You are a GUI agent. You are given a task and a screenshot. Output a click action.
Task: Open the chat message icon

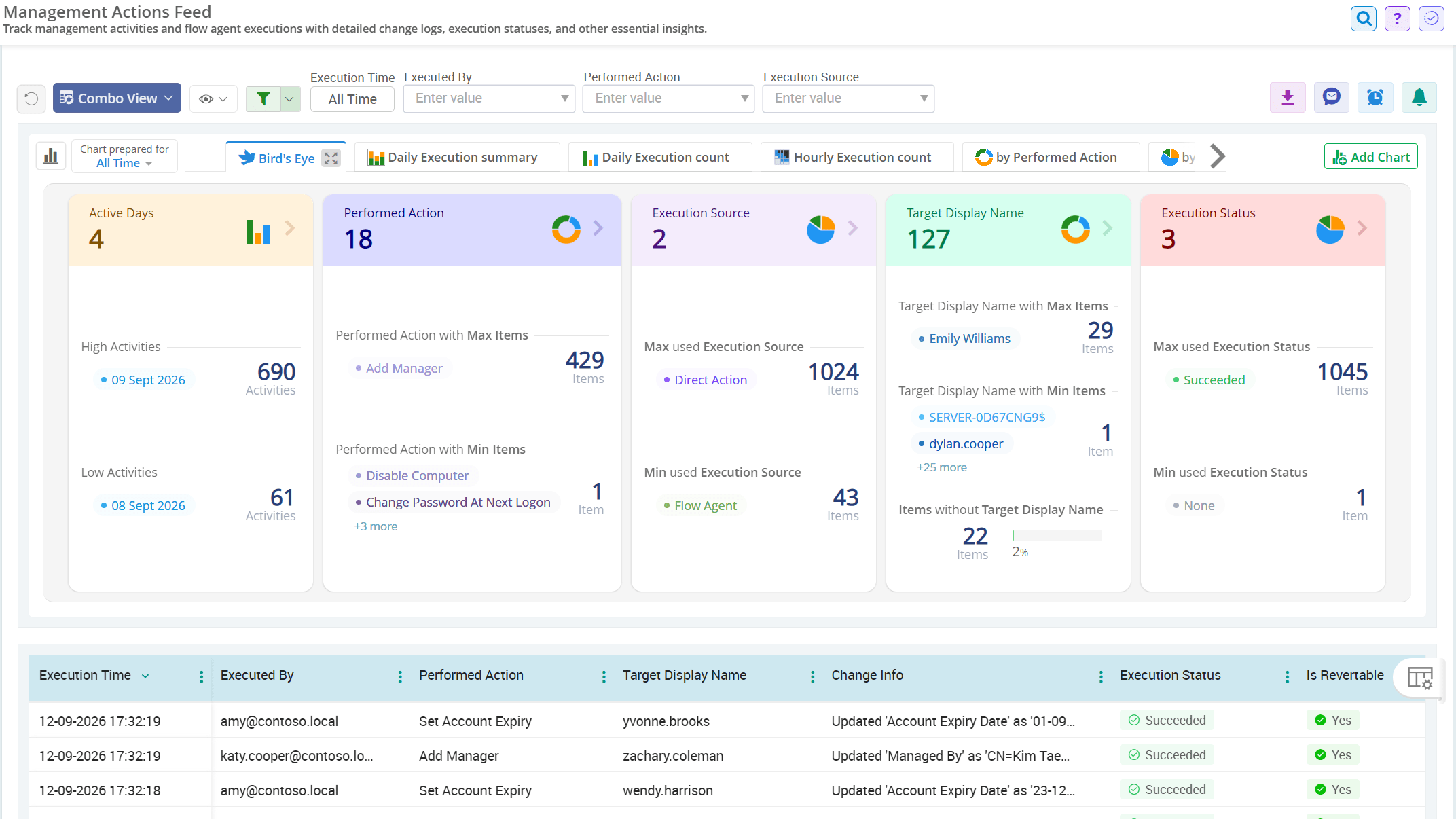pyautogui.click(x=1331, y=98)
